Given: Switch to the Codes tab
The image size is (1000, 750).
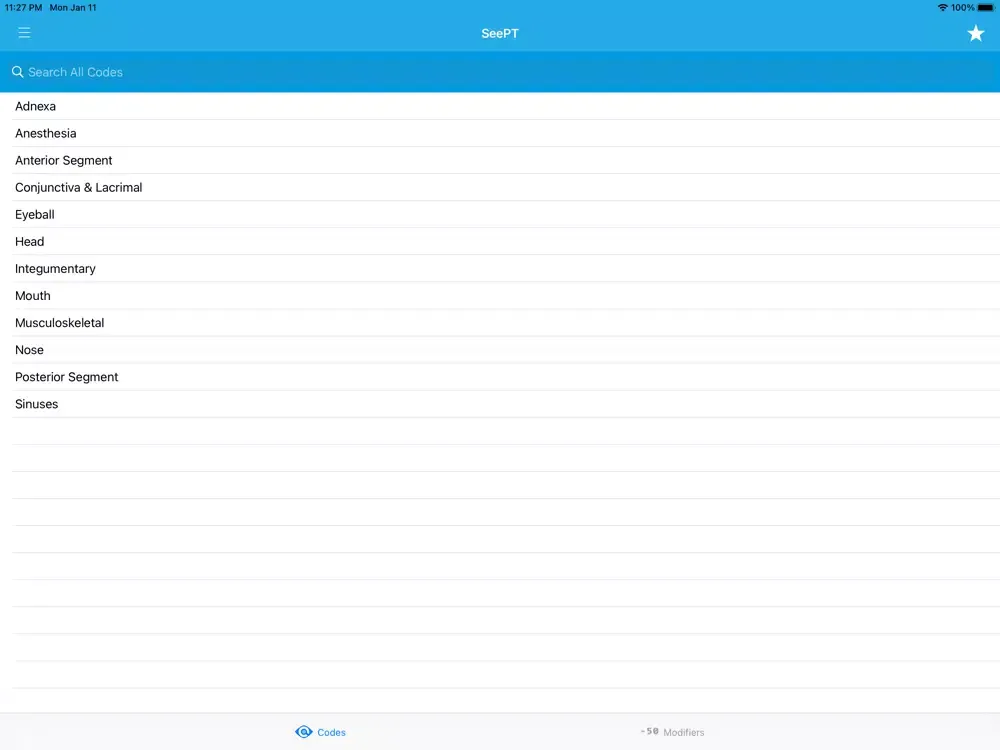Looking at the screenshot, I should (321, 732).
